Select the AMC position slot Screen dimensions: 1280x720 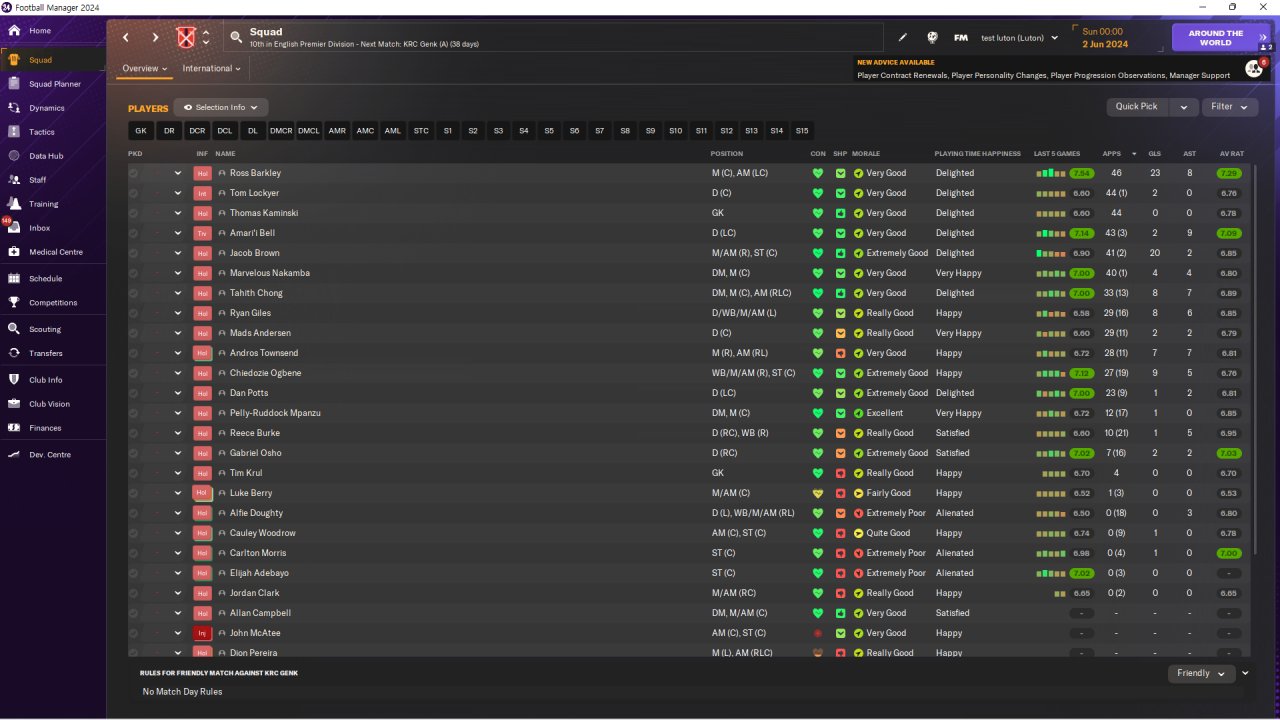(x=365, y=131)
